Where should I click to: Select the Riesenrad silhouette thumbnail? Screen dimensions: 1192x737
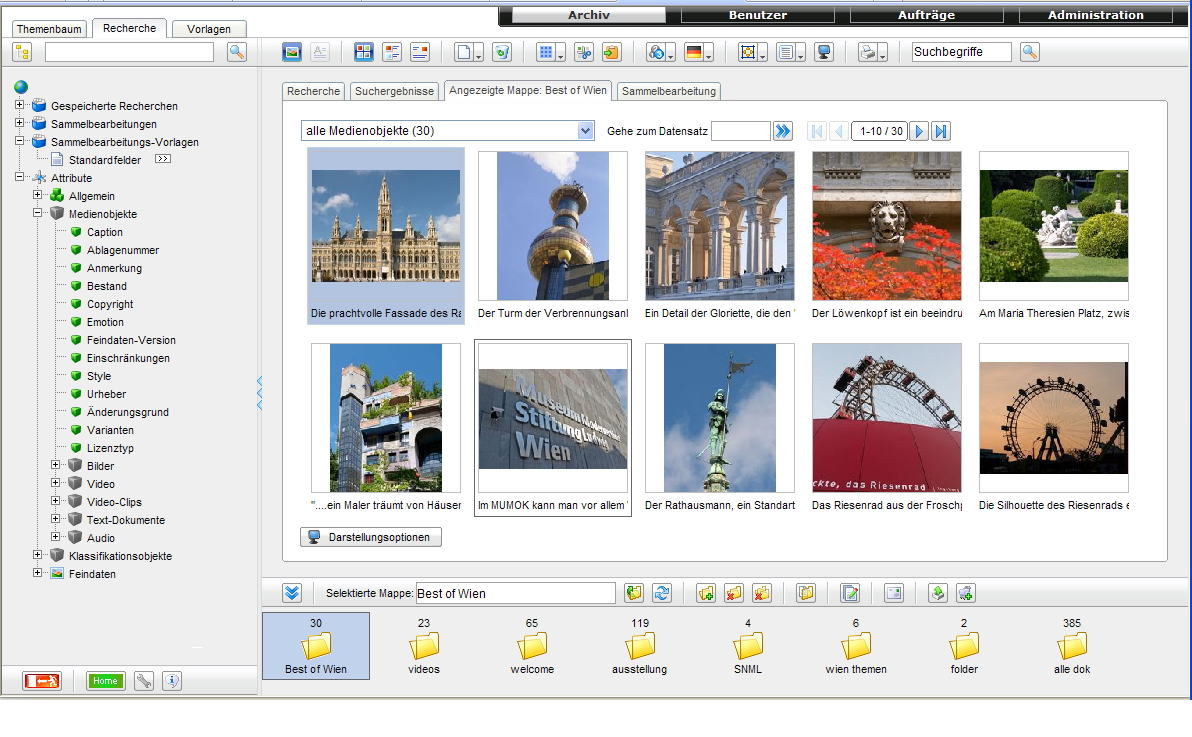pos(1053,418)
